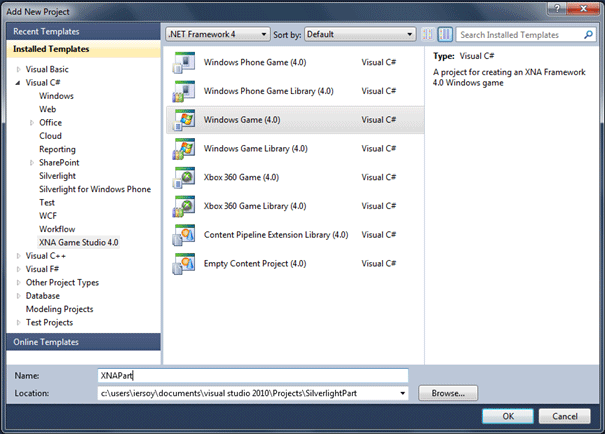
Task: Click the search magnifier icon
Action: point(588,35)
